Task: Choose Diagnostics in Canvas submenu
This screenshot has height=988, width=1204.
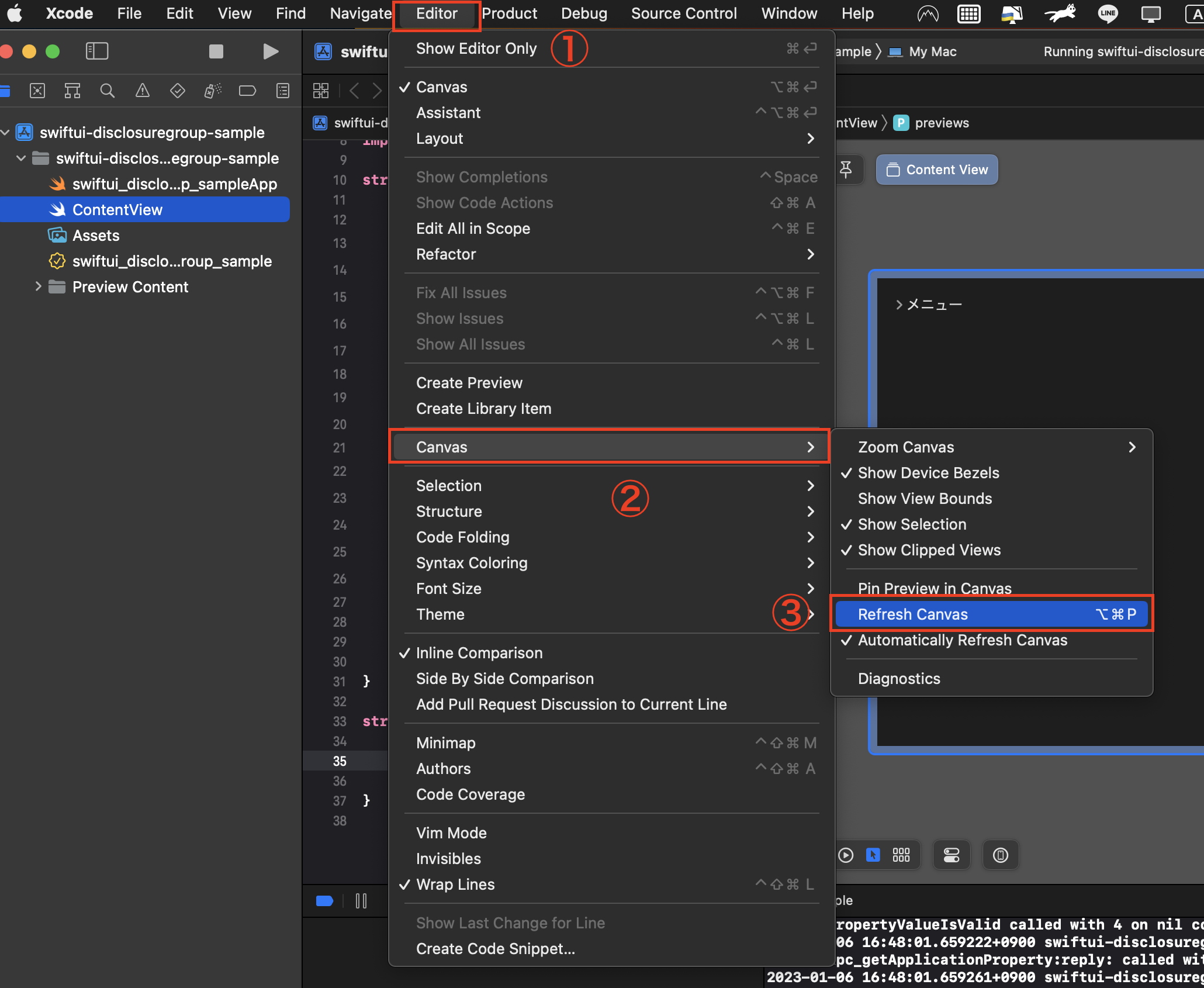Action: click(x=992, y=679)
